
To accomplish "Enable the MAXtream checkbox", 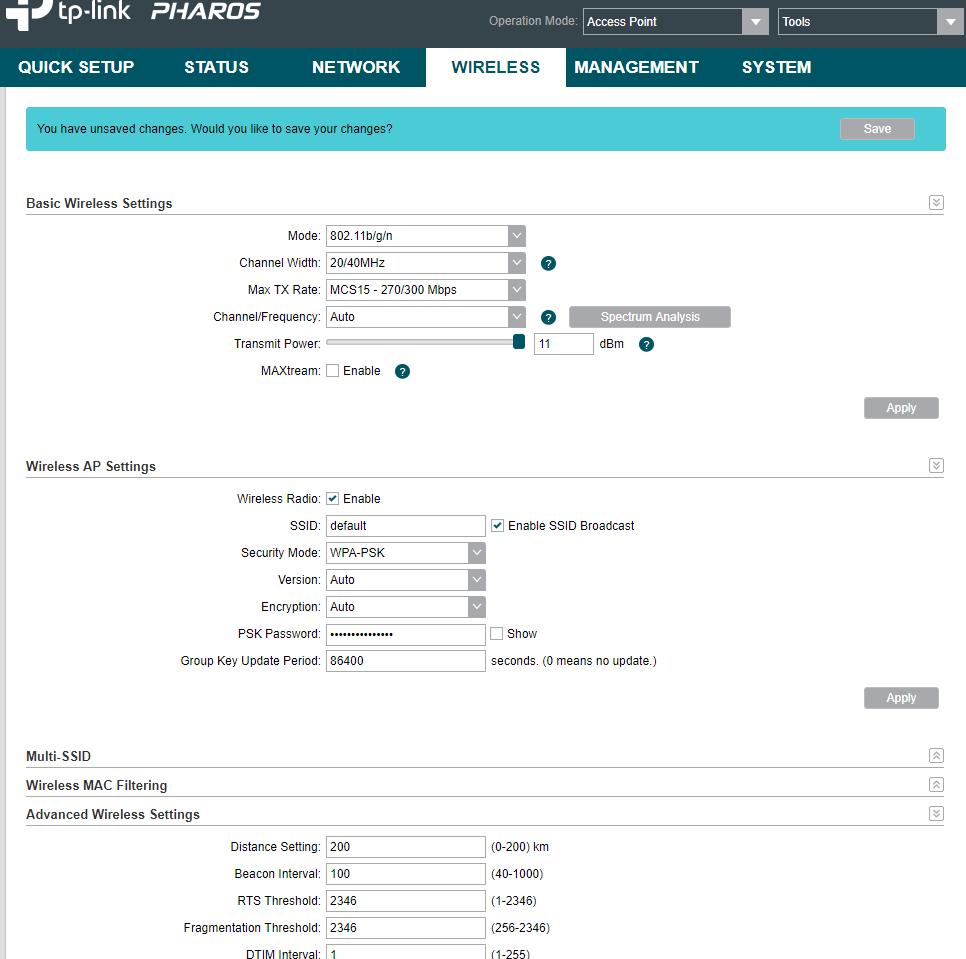I will [x=333, y=371].
